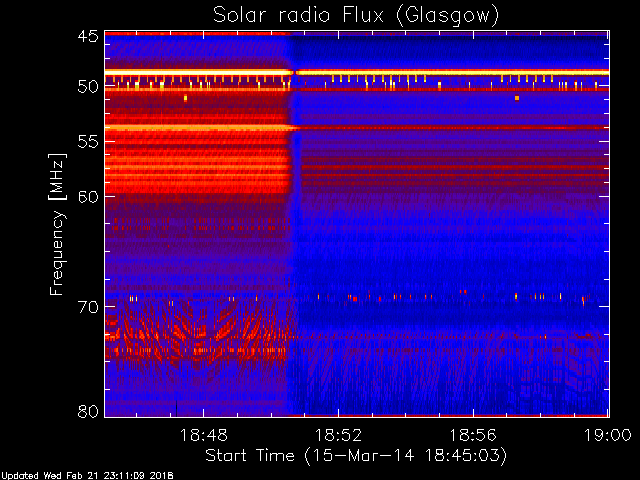Click the 50 frequency axis label
Image resolution: width=640 pixels, height=480 pixels.
88,87
